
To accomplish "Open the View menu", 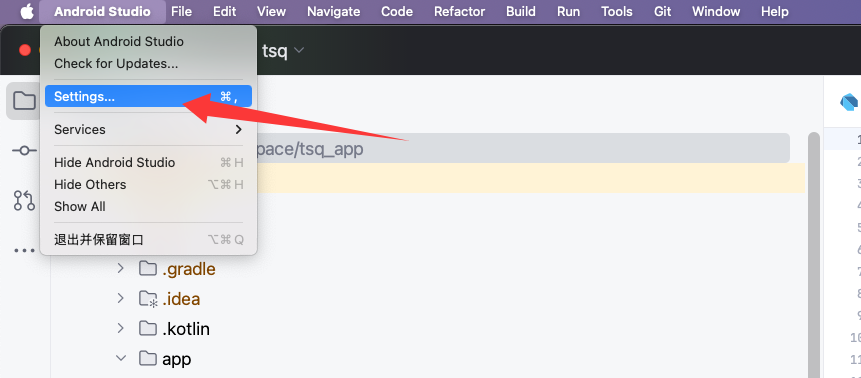I will coord(271,12).
